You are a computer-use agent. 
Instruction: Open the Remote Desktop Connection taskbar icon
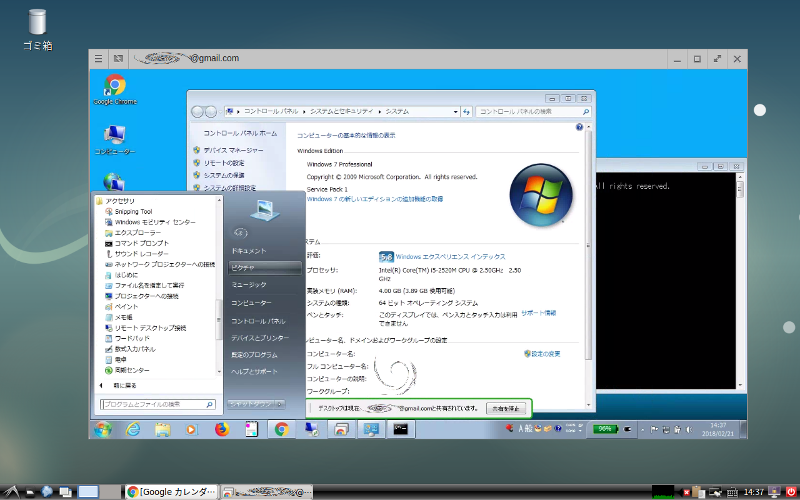coord(312,430)
